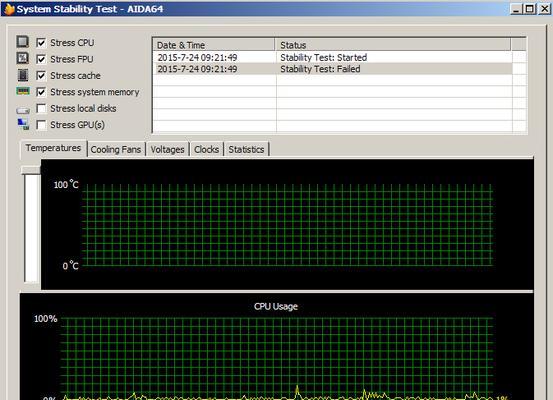Turn off Stress system memory
The width and height of the screenshot is (553, 400).
(41, 92)
